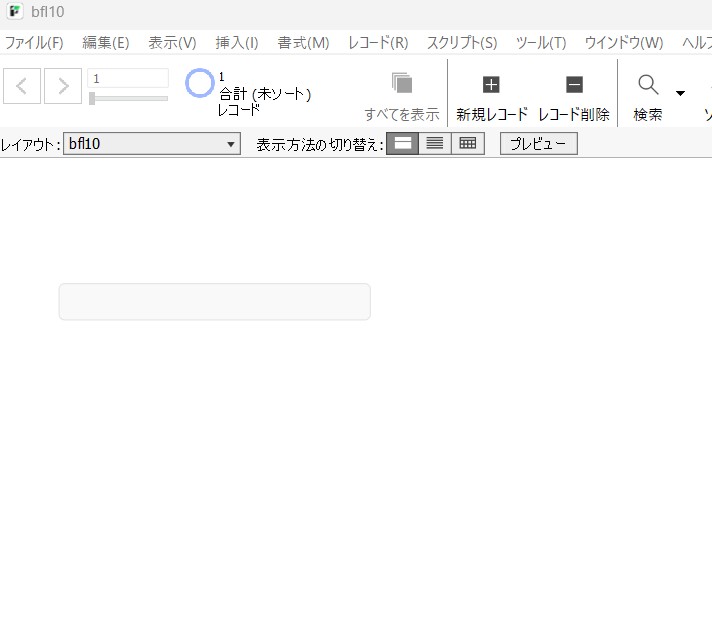
Task: Go to previous record arrow
Action: pos(22,86)
